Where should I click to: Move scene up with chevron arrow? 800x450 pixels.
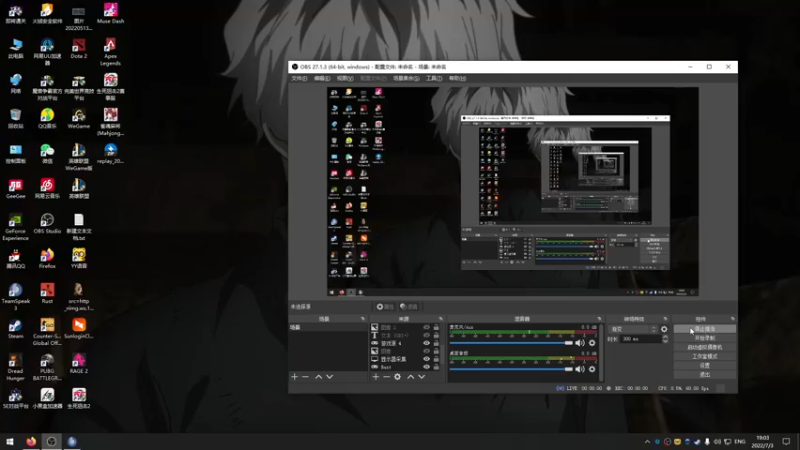tap(318, 377)
